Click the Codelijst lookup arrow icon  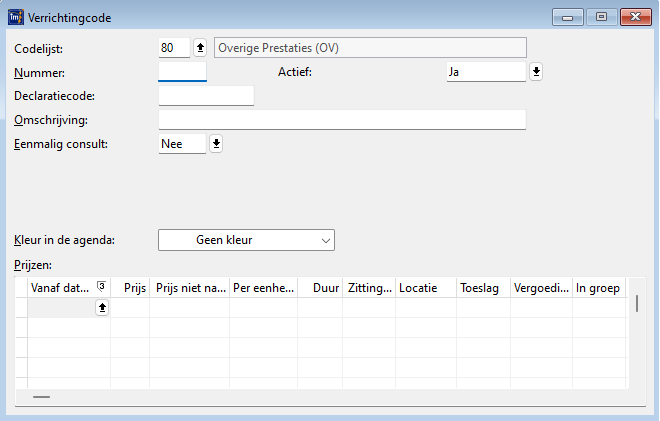(200, 48)
